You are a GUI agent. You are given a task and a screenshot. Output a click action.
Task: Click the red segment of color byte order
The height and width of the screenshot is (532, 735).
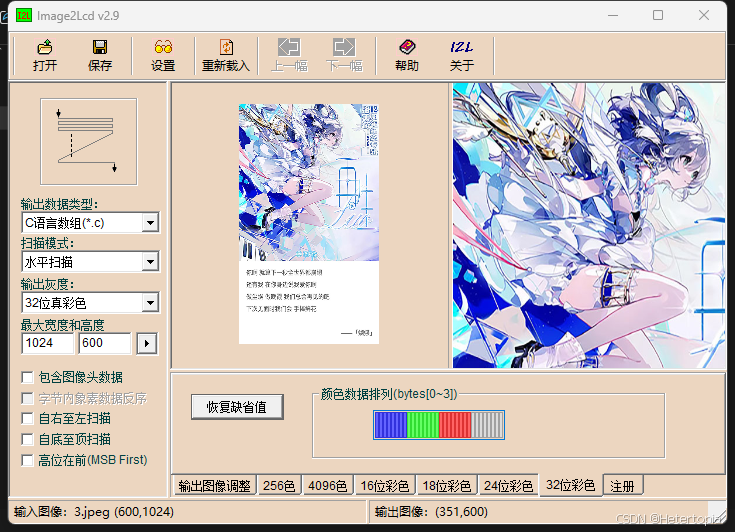click(x=455, y=425)
